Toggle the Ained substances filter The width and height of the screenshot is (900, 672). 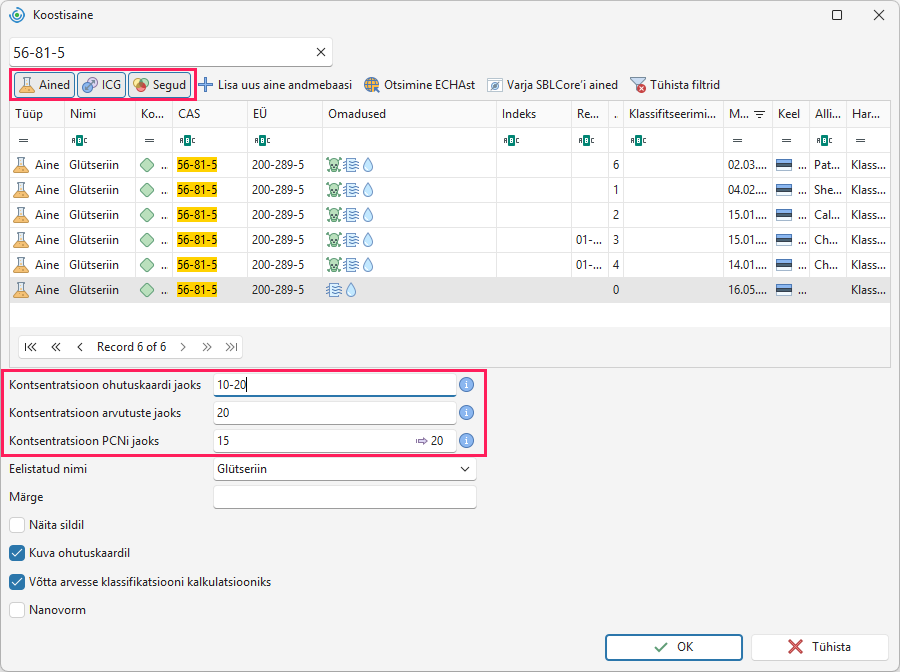(44, 85)
